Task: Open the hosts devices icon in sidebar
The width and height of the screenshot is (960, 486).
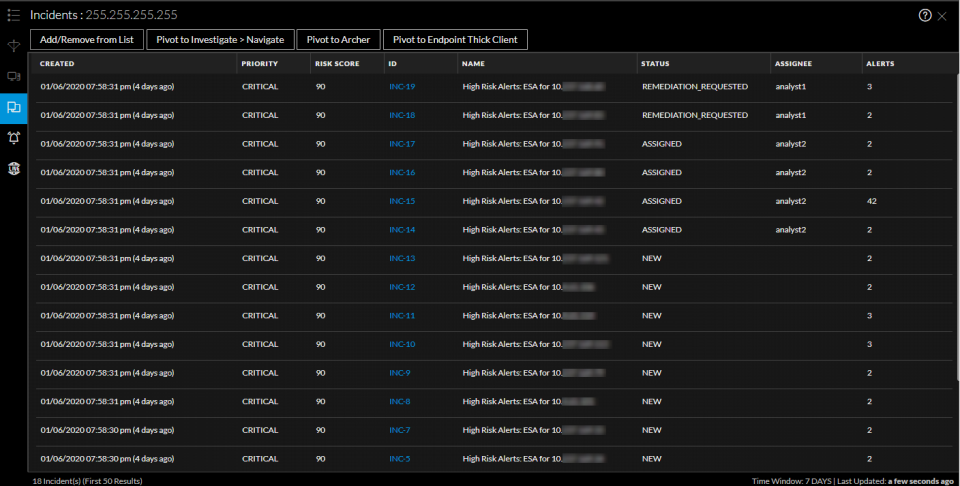Action: 13,77
